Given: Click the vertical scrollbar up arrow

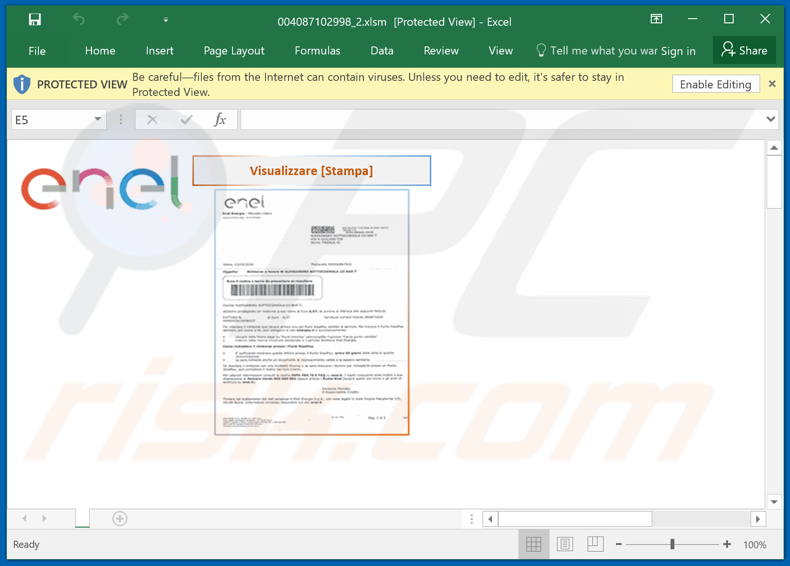Looking at the screenshot, I should [774, 148].
